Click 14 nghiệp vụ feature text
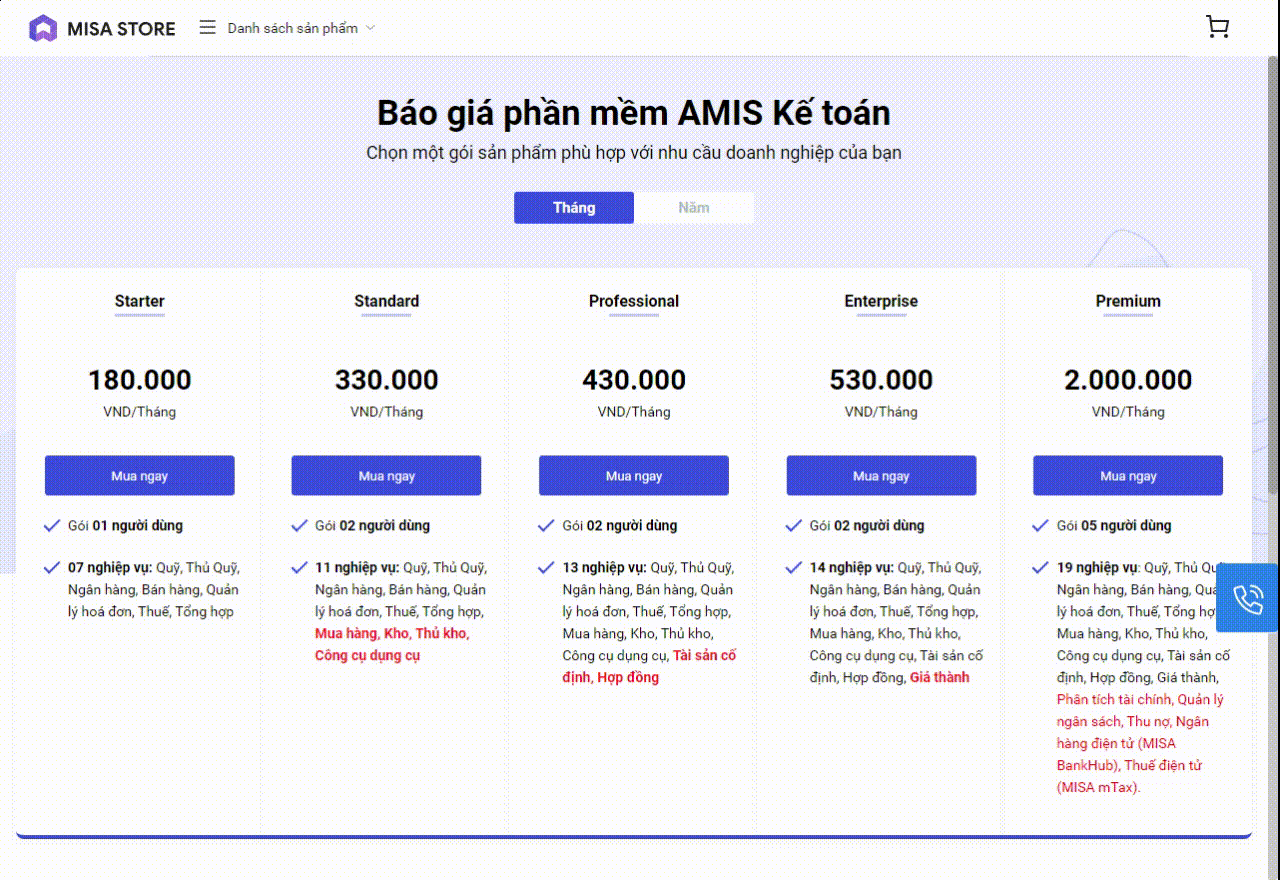 [896, 623]
